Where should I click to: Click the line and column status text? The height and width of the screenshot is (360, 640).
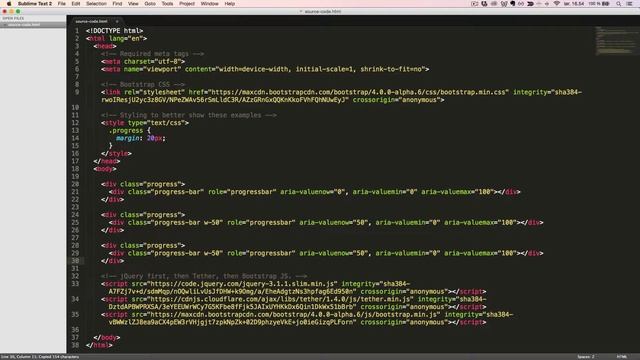tap(40, 357)
